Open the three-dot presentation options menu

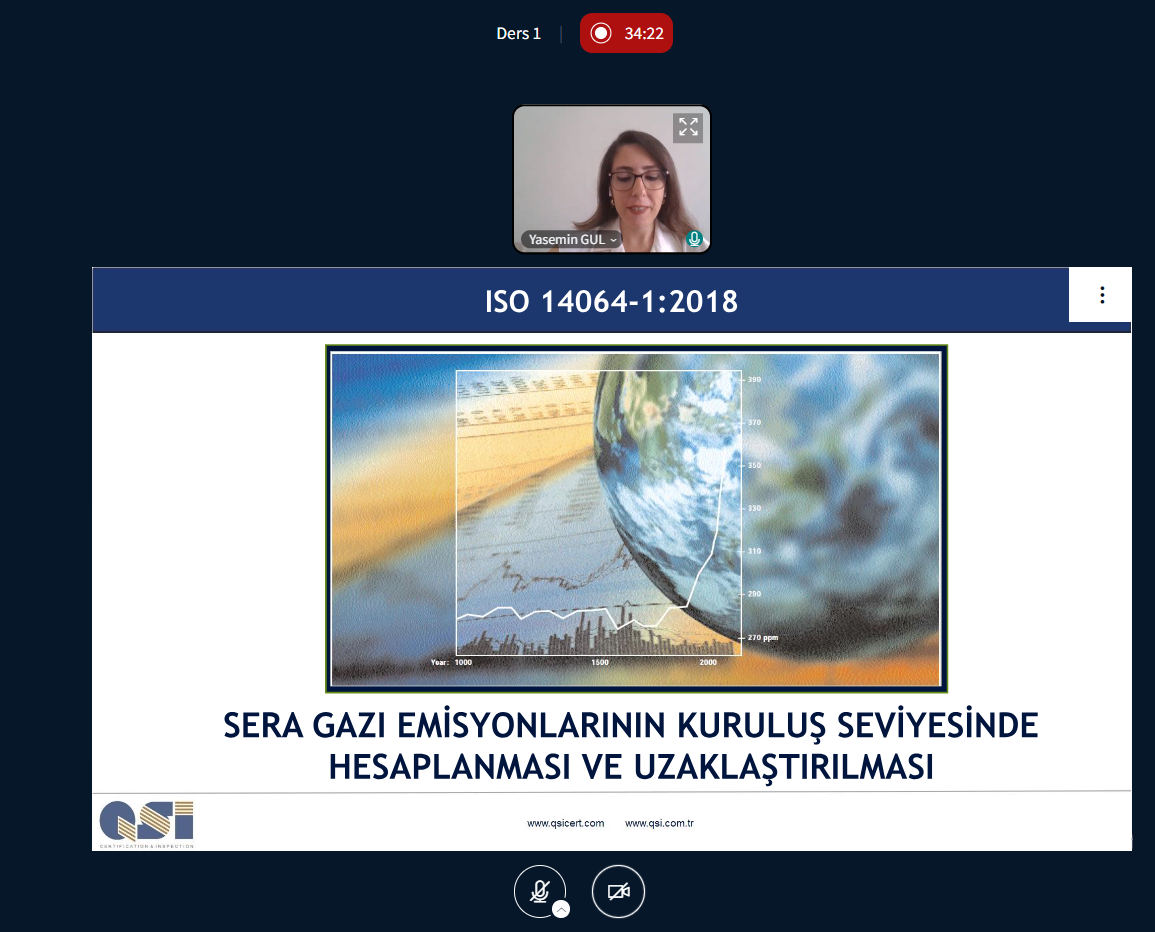coord(1101,295)
